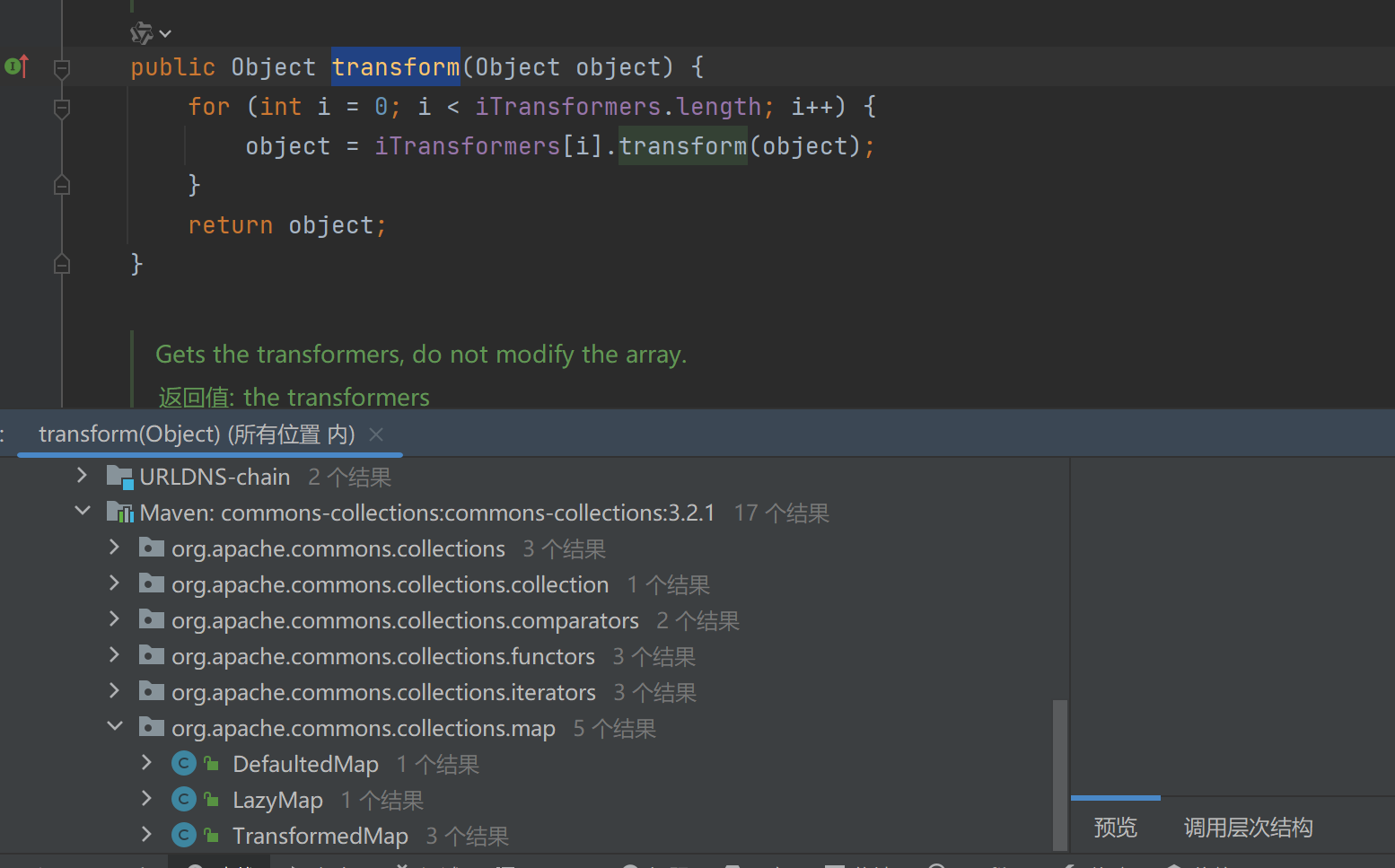The width and height of the screenshot is (1395, 868).
Task: Click the class icon next to LazyMap
Action: [x=184, y=799]
